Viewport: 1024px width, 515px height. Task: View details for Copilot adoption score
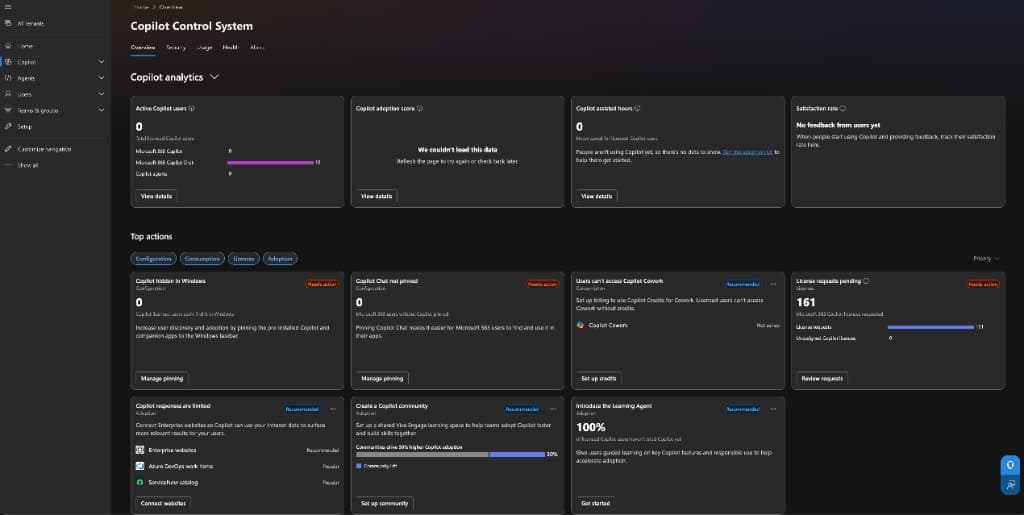(x=376, y=196)
